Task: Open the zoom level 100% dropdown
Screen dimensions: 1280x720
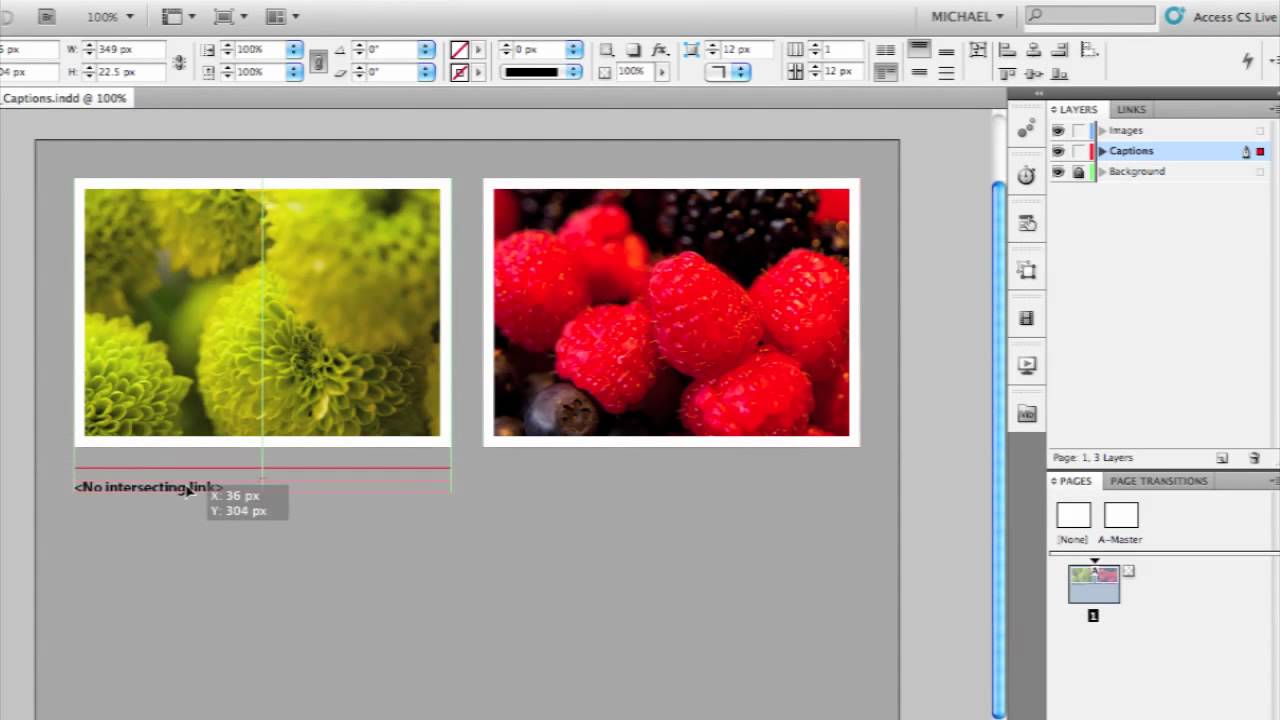Action: 110,17
